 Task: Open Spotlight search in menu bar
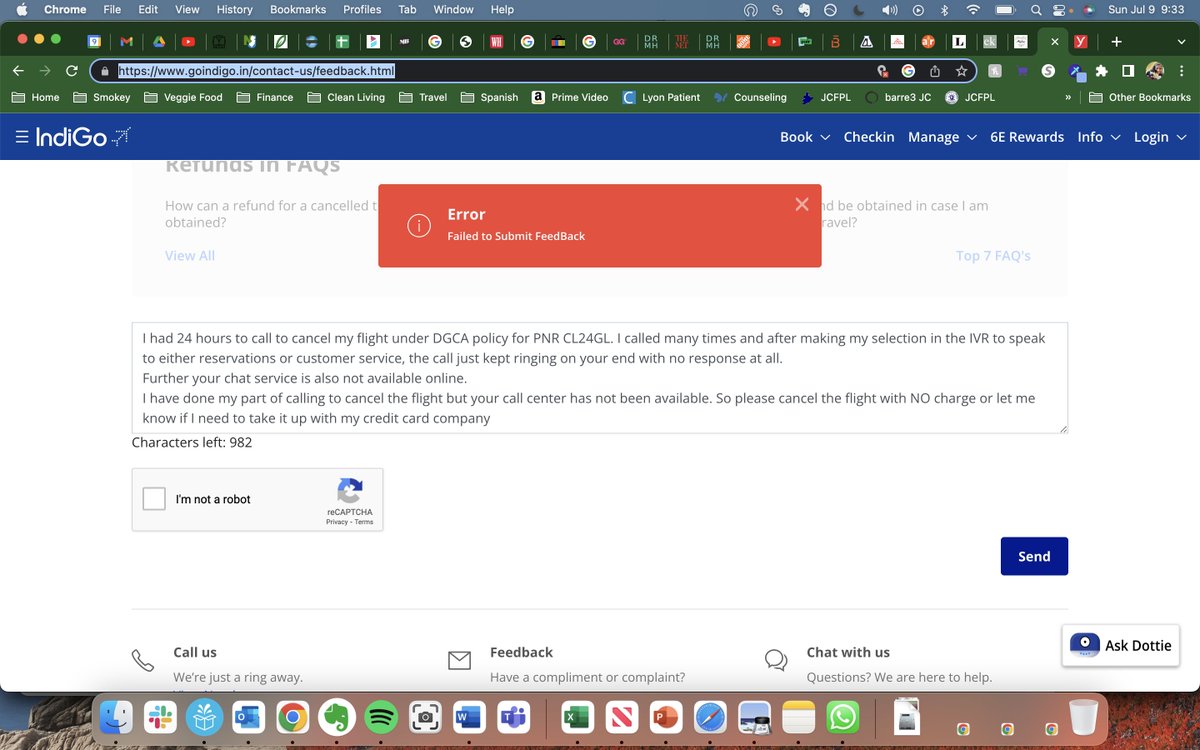pyautogui.click(x=1037, y=10)
